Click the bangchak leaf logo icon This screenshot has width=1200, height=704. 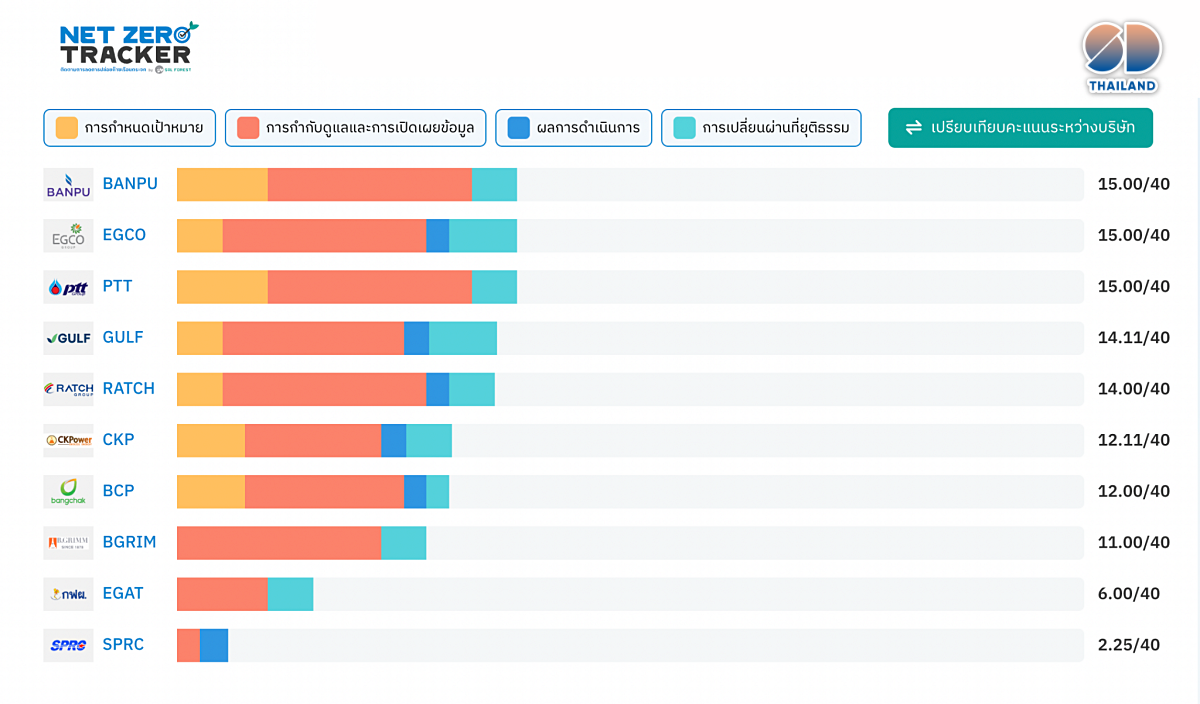pyautogui.click(x=68, y=491)
